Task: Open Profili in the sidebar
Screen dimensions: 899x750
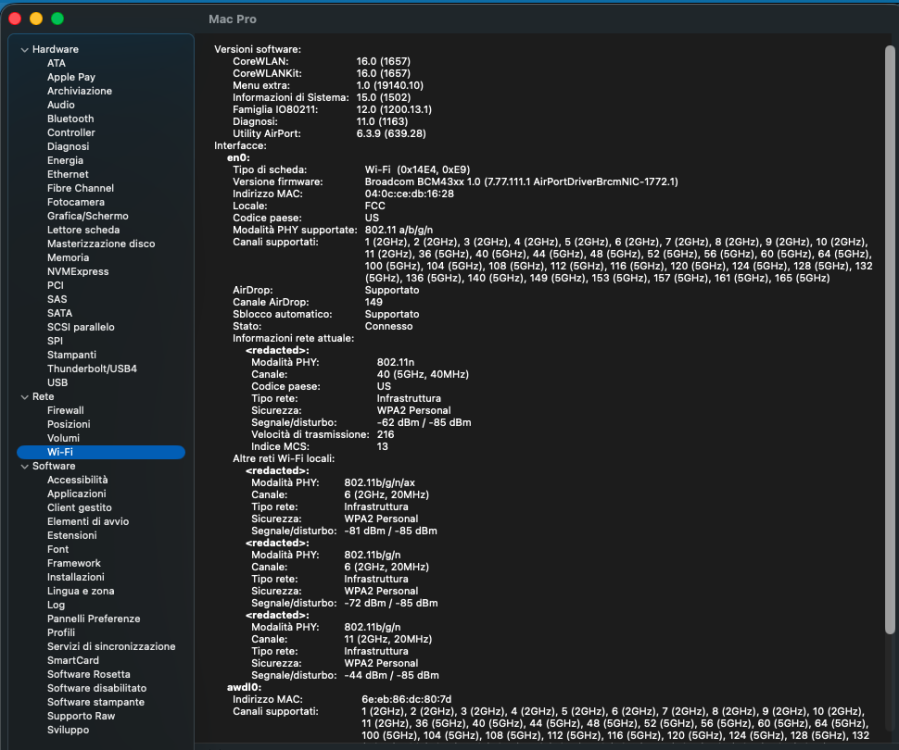Action: click(x=61, y=632)
